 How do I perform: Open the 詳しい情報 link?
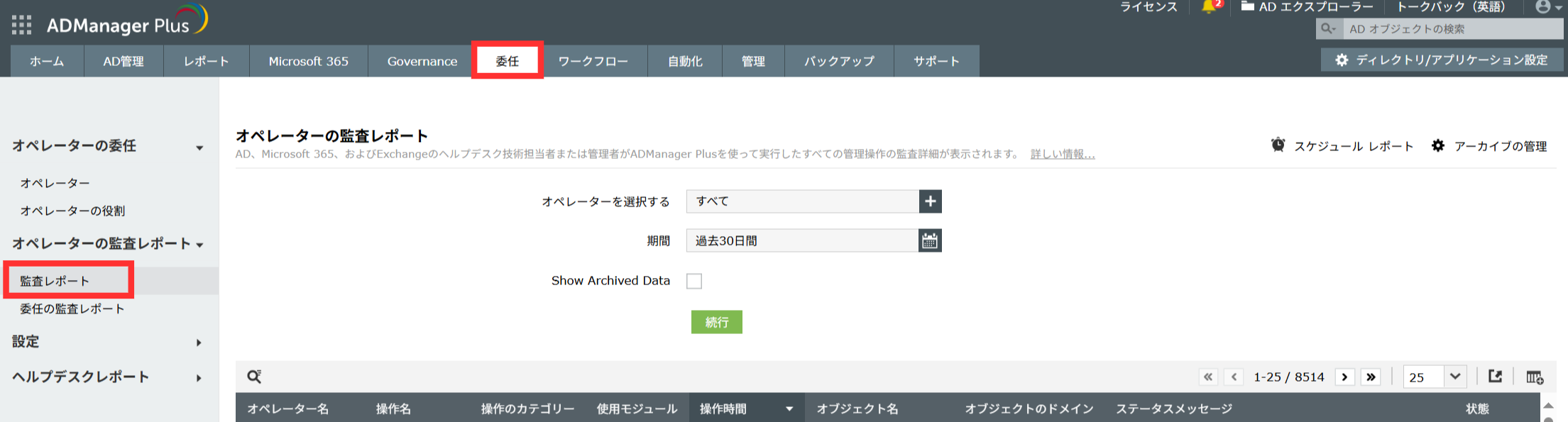click(1062, 154)
